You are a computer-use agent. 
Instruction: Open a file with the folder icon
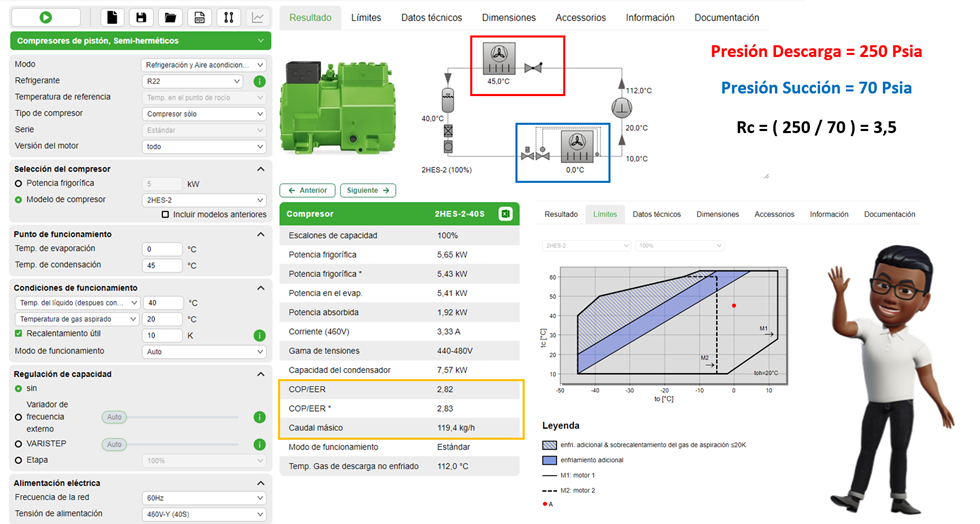coord(170,18)
